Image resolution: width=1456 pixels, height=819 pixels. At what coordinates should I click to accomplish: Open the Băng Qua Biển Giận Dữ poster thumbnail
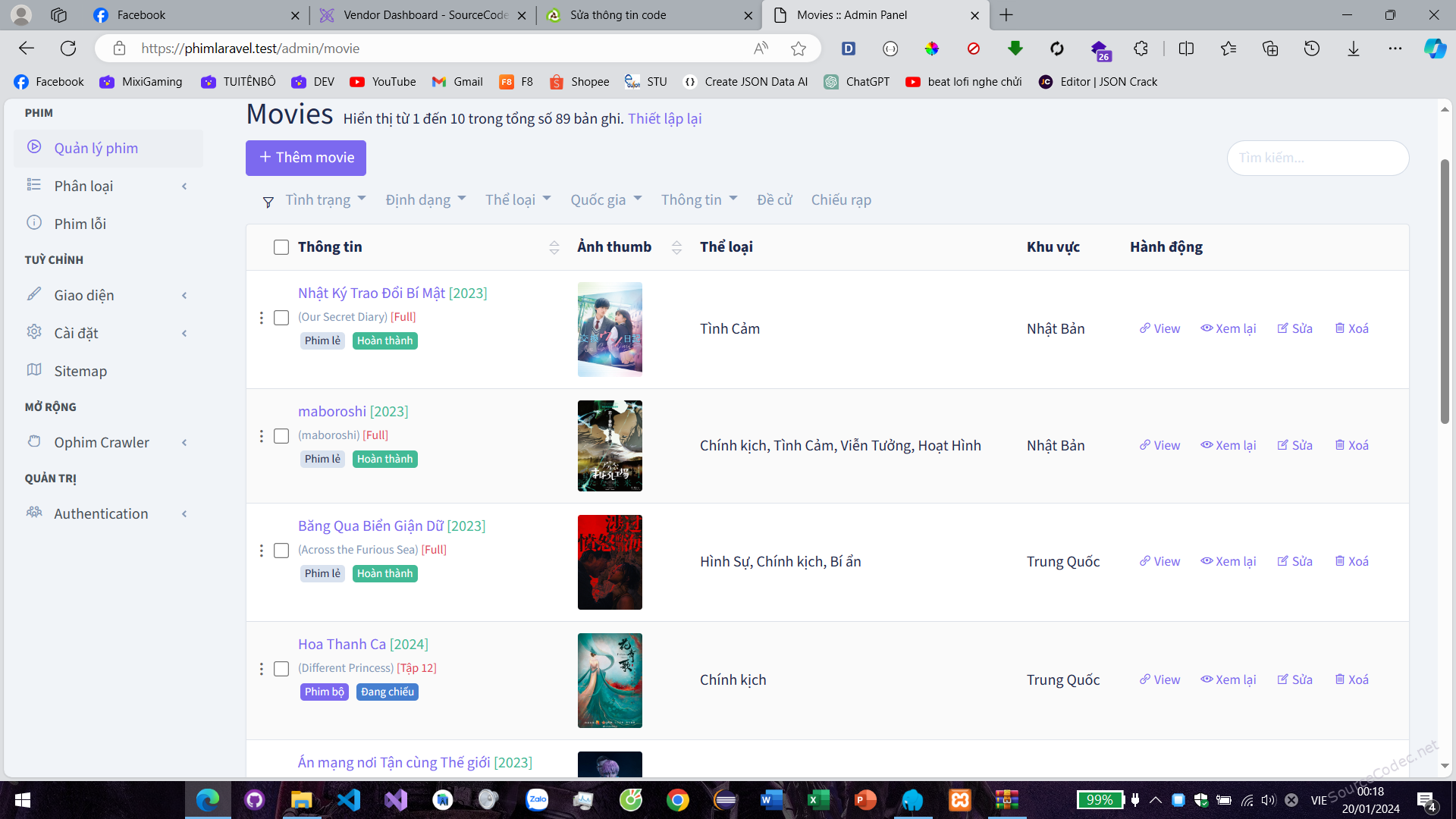(610, 563)
